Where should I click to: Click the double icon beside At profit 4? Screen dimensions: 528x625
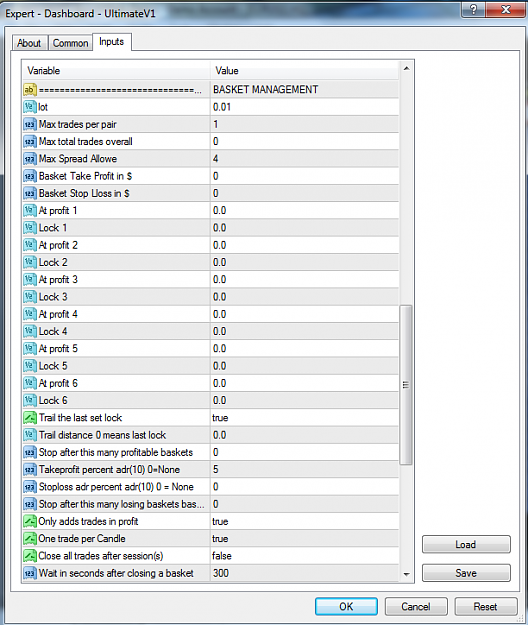(30, 314)
